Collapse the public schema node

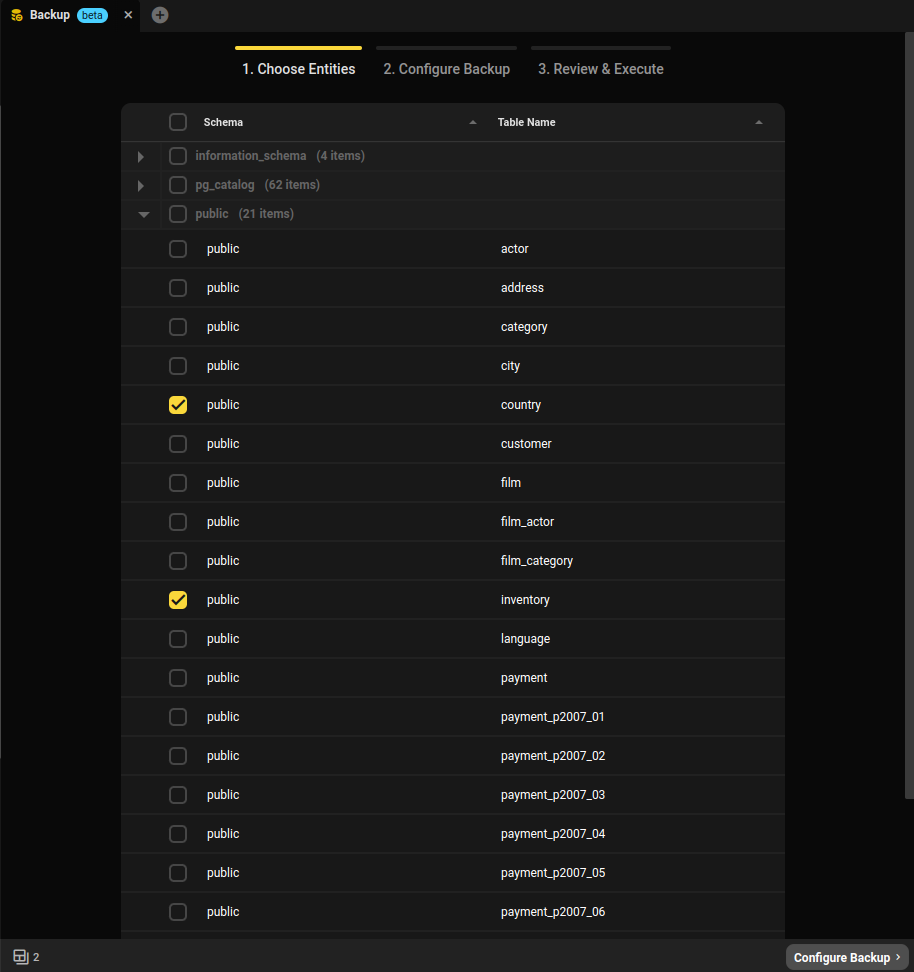click(142, 213)
